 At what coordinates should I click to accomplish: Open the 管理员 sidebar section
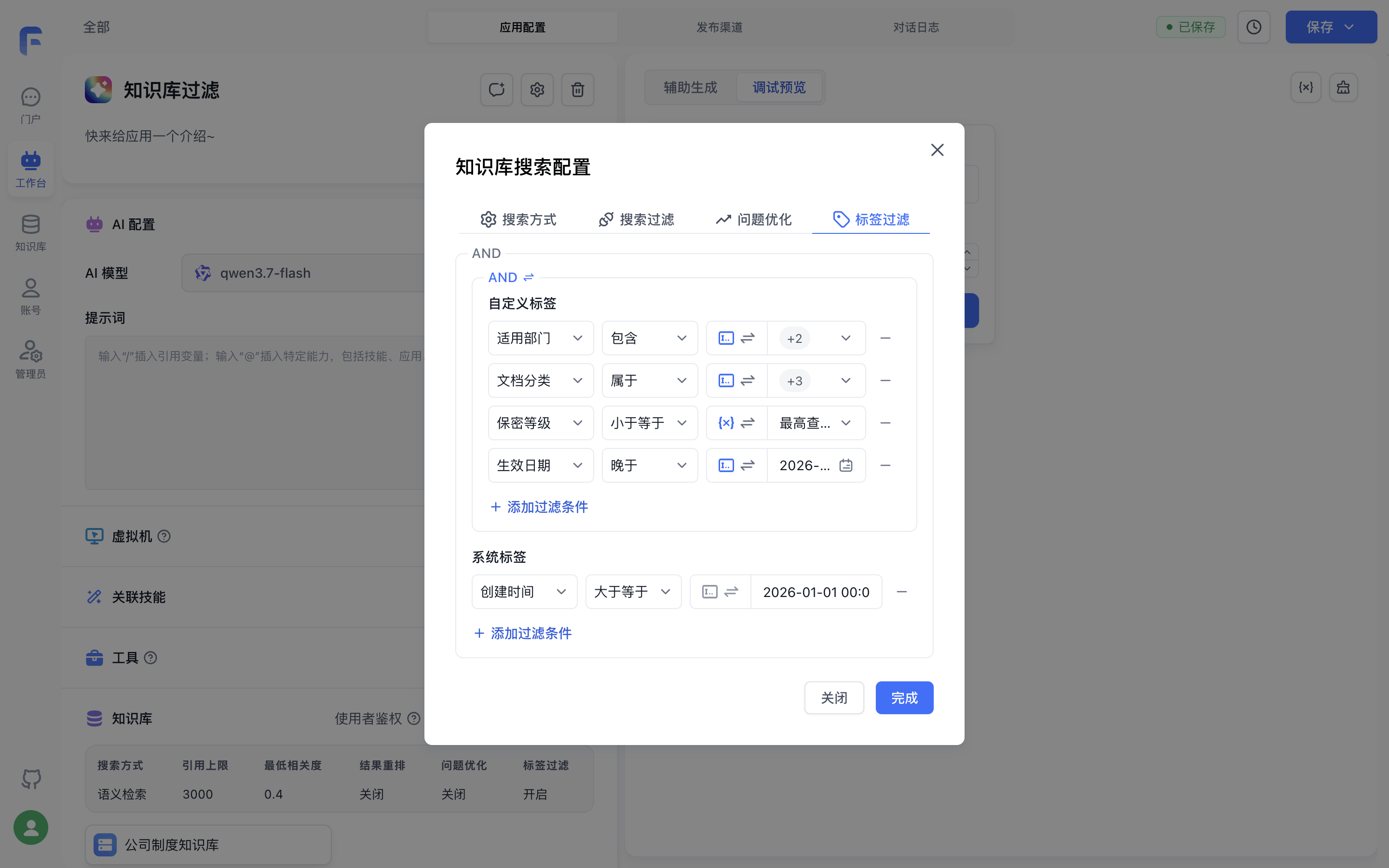click(30, 361)
